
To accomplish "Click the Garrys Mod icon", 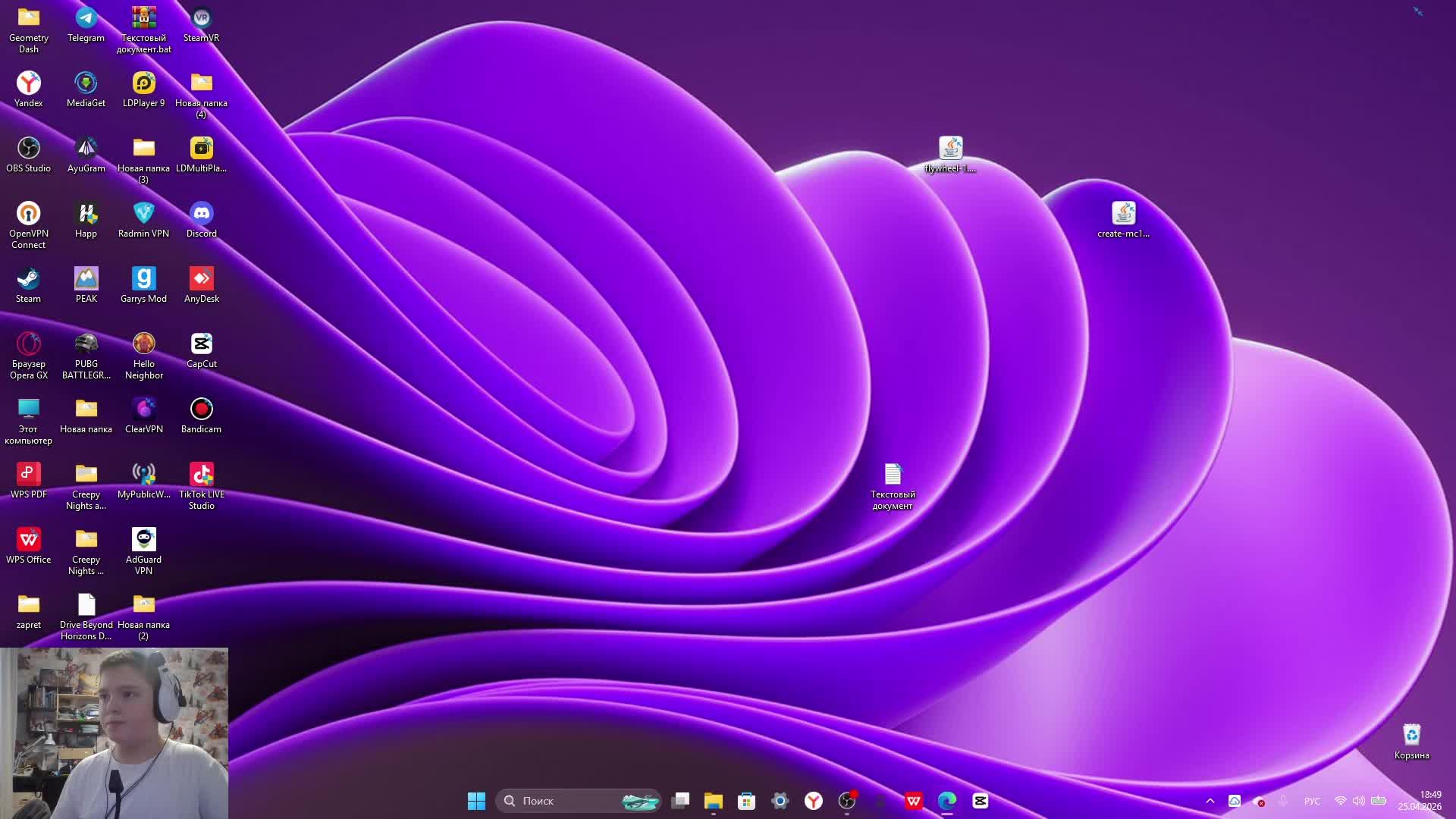I will [143, 279].
